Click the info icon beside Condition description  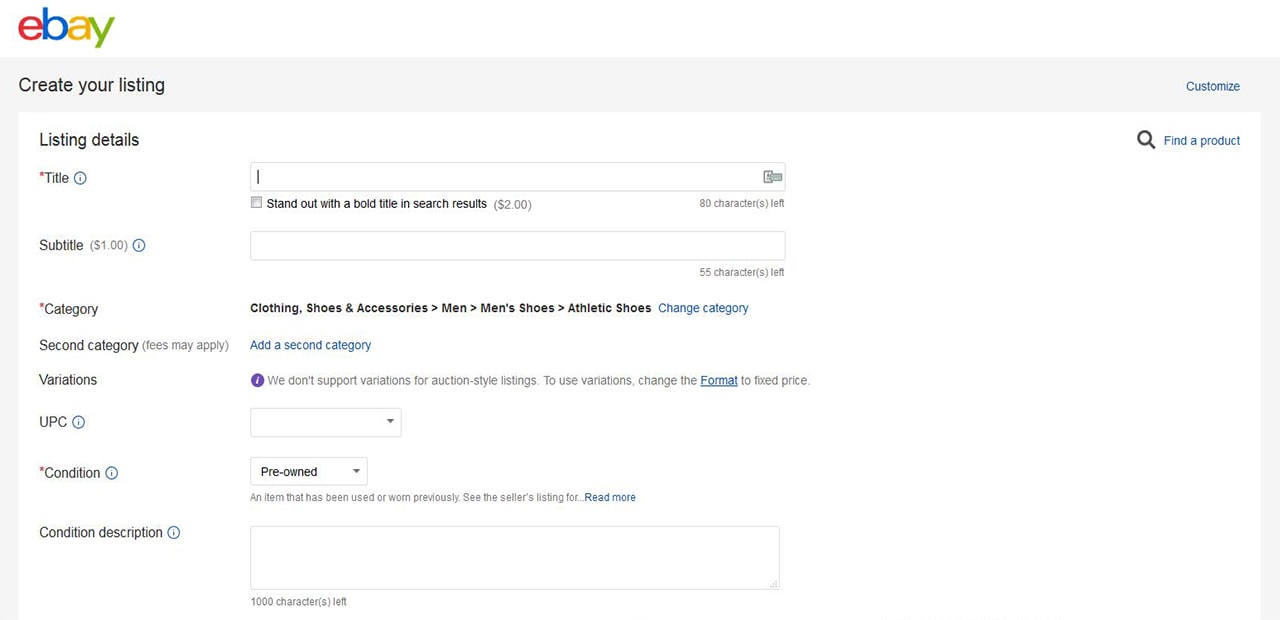tap(175, 533)
